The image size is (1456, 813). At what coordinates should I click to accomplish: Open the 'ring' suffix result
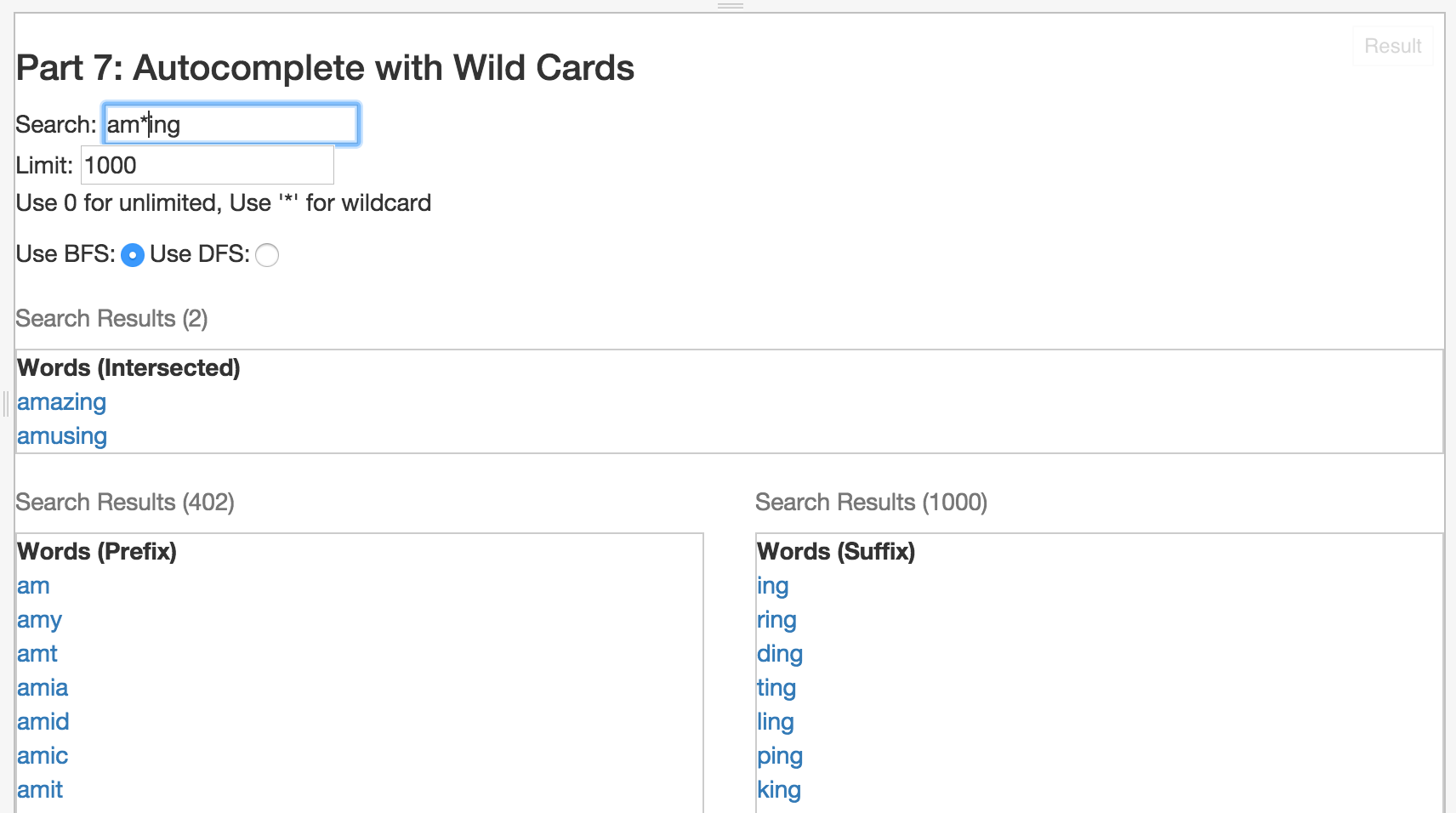(x=776, y=620)
